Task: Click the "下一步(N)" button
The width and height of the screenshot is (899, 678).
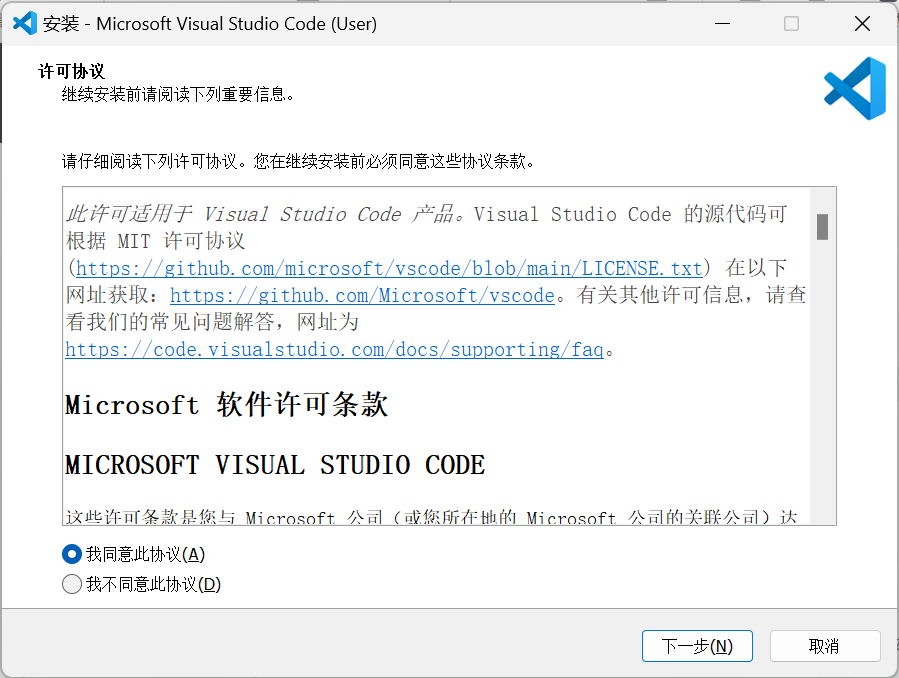Action: [x=697, y=646]
